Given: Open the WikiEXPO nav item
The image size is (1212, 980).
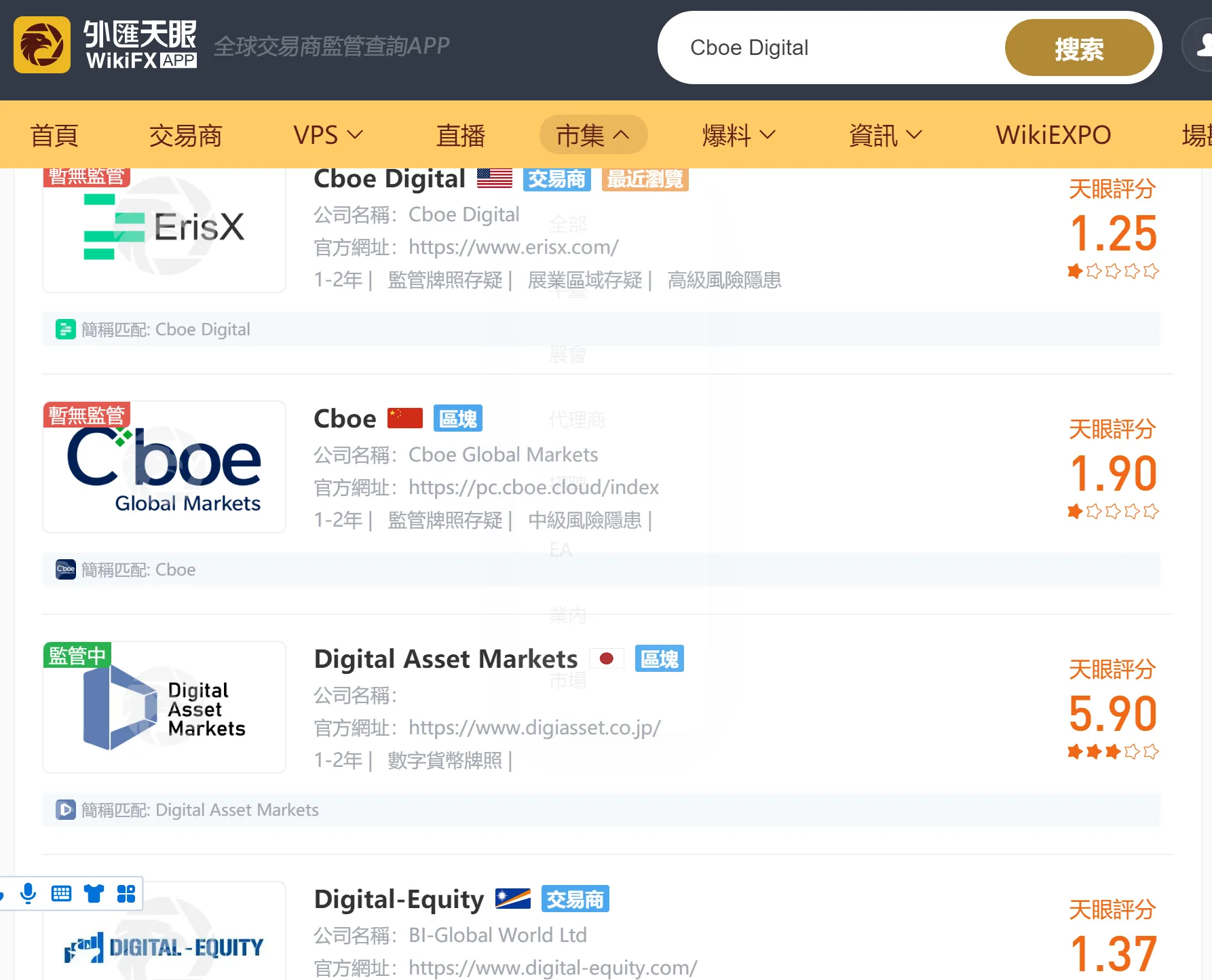Looking at the screenshot, I should (1053, 135).
